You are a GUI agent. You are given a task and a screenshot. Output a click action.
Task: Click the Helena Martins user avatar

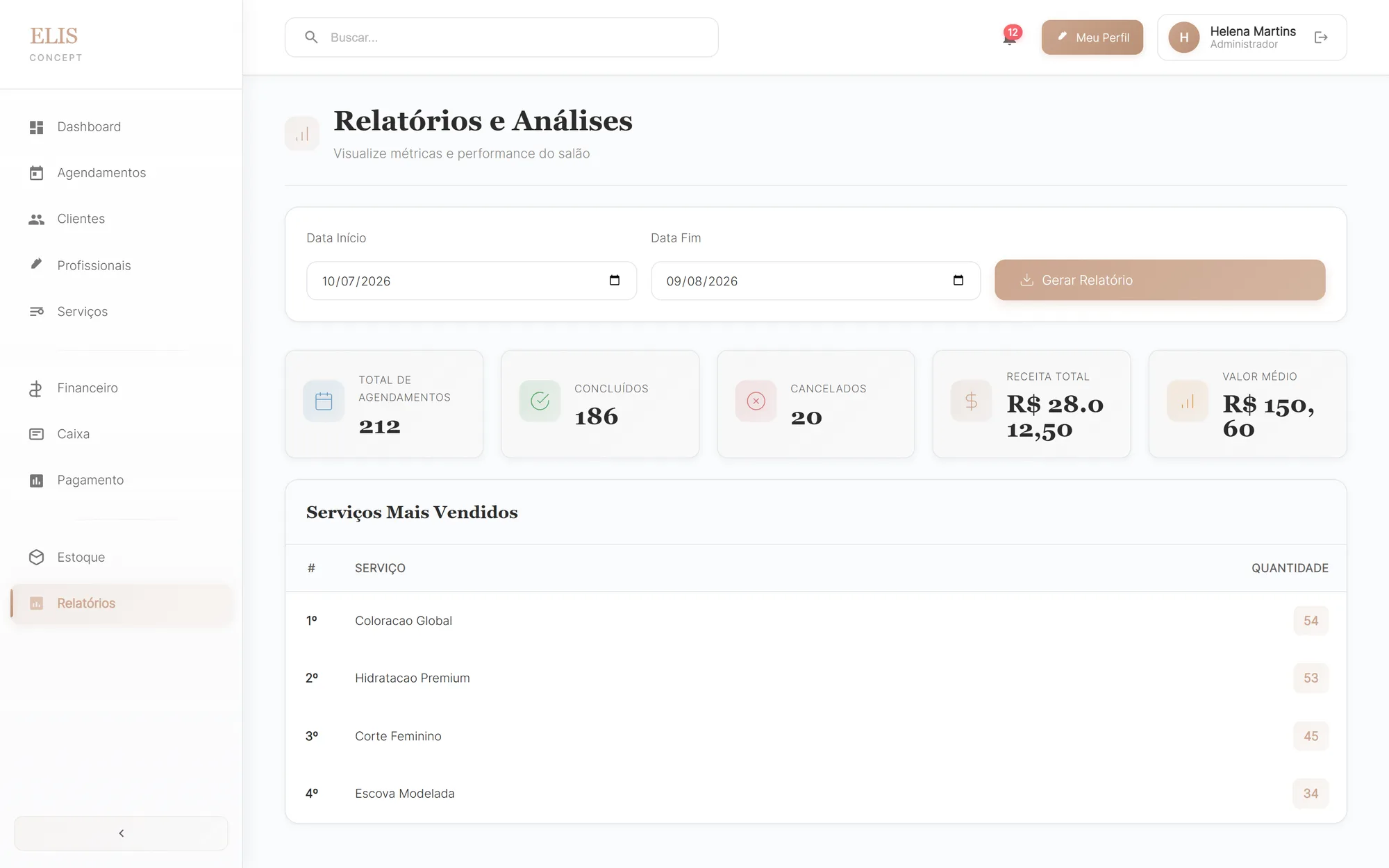pos(1184,37)
